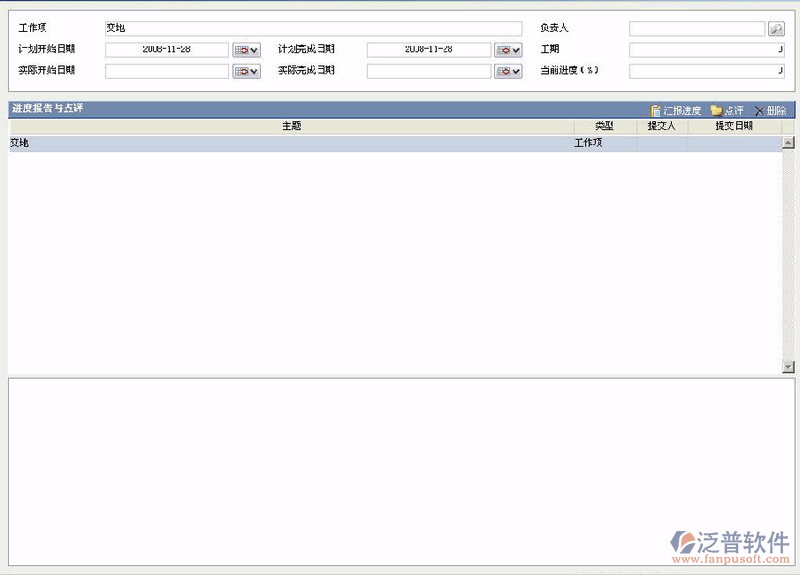Click the 工作项 type cell in the row

(x=605, y=143)
